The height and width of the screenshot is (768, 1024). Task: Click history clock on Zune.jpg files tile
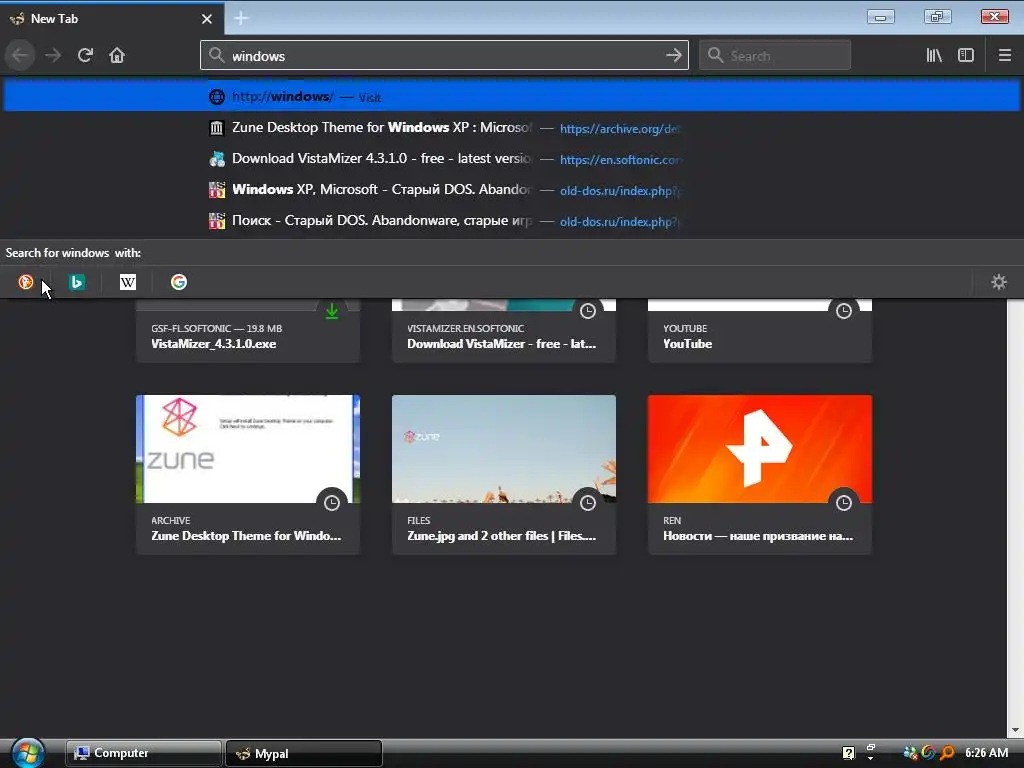coord(588,503)
